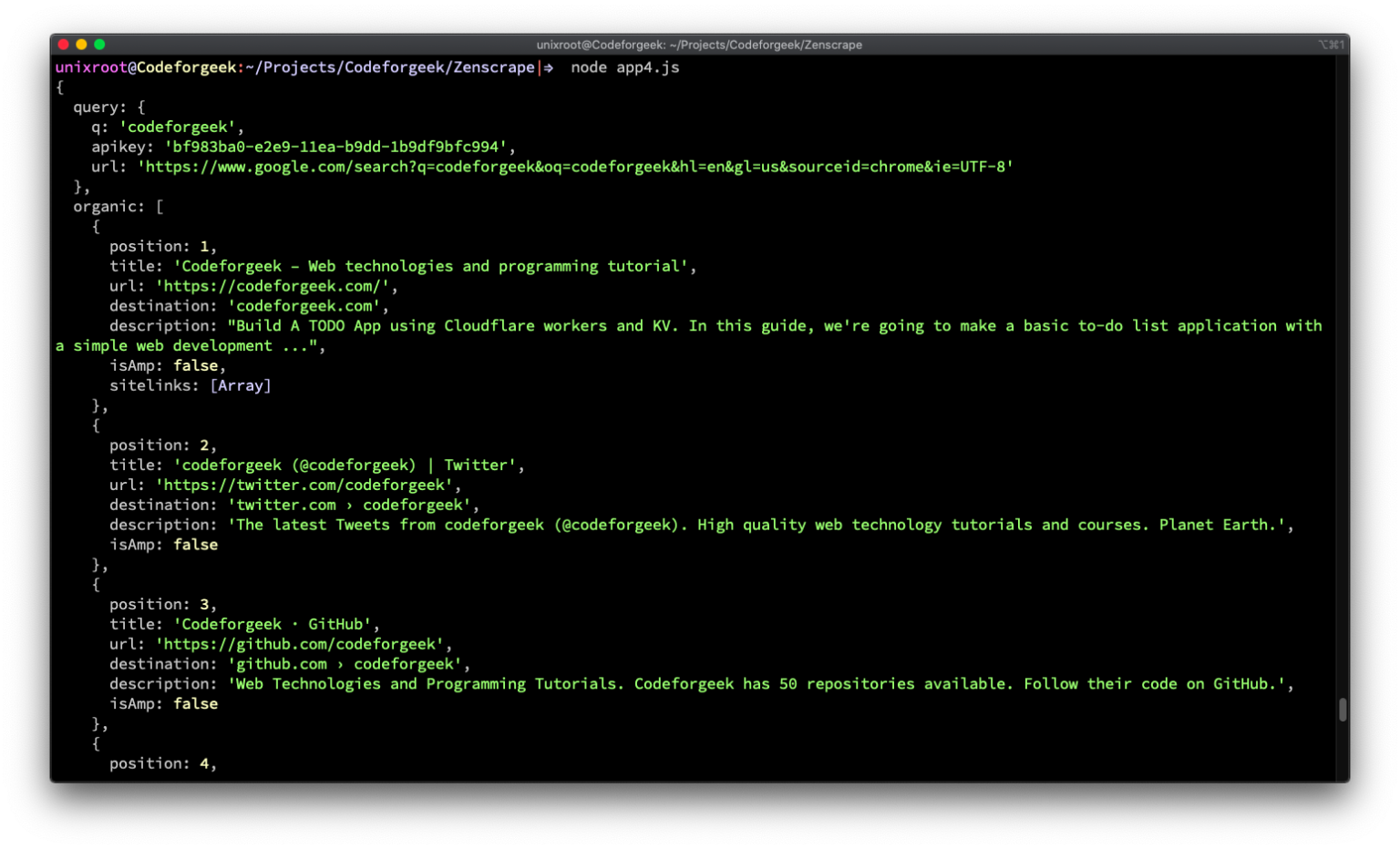This screenshot has height=849, width=1400.
Task: Click the ⌥⌘1 indicator in the title bar
Action: coord(1331,43)
